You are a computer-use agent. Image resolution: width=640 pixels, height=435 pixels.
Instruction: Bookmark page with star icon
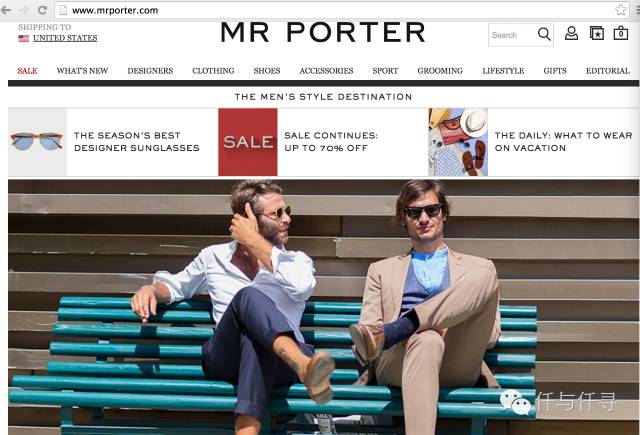click(x=620, y=10)
